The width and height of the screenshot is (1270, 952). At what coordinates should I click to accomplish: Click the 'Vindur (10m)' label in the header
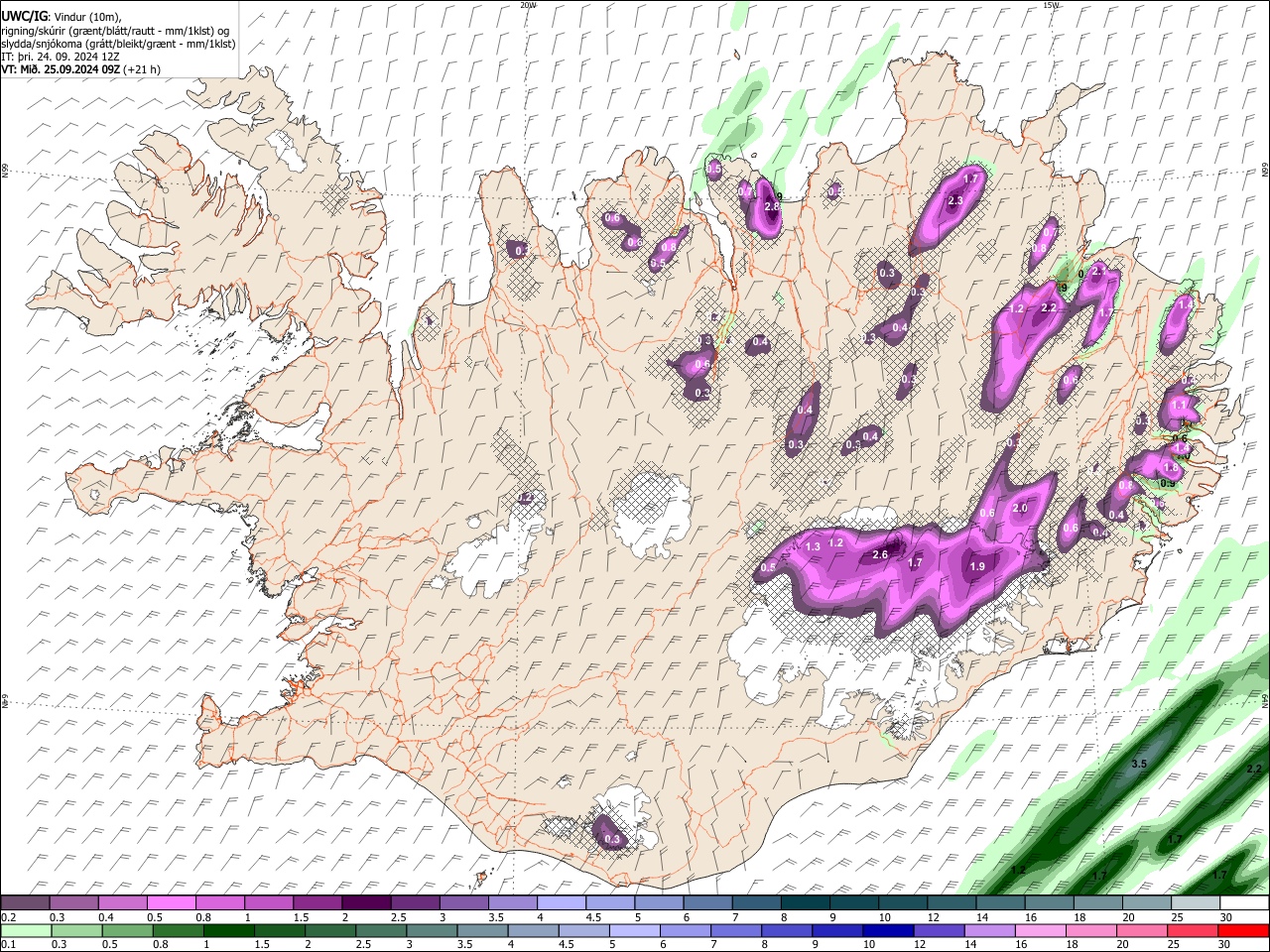click(x=87, y=16)
